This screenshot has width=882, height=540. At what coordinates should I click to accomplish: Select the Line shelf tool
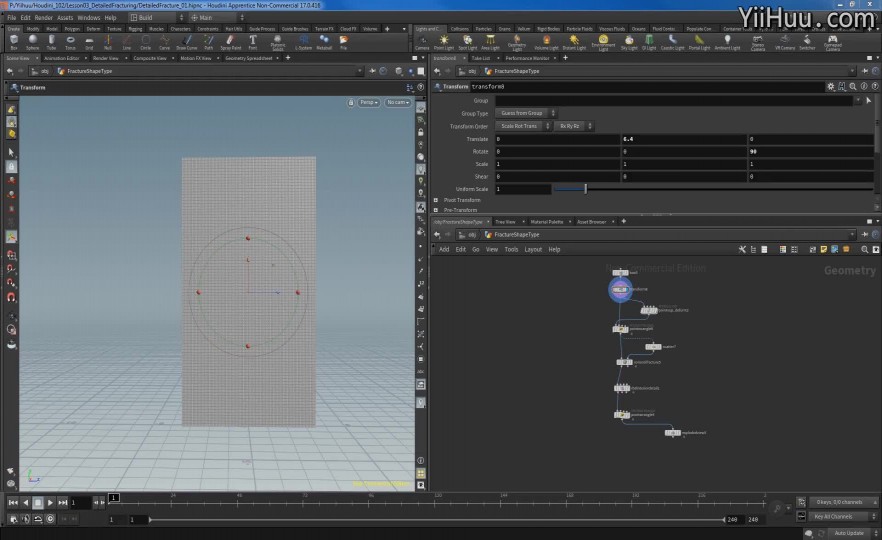[x=127, y=42]
